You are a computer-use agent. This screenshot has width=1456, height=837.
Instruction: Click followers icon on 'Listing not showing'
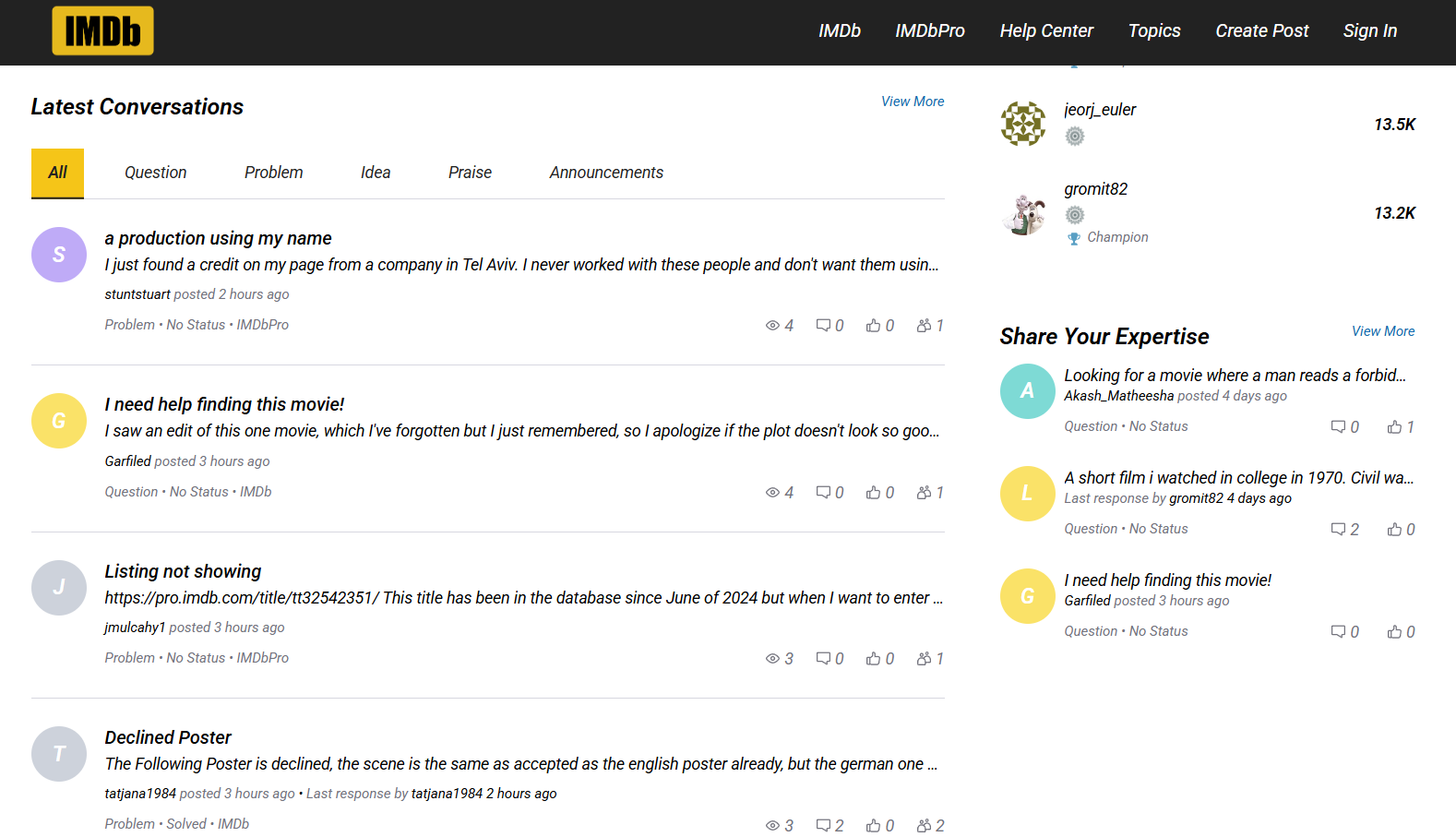[924, 659]
